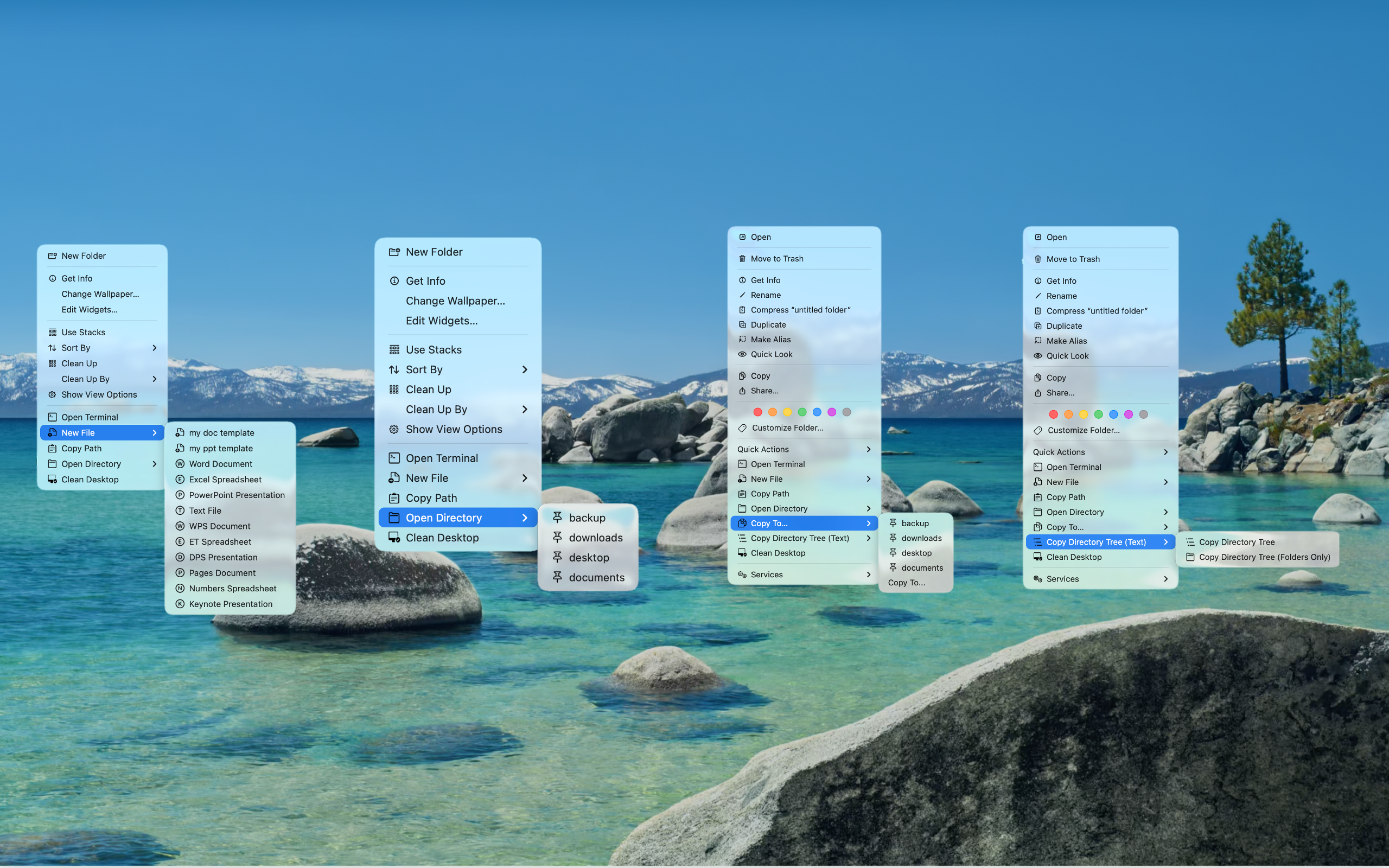The image size is (1389, 868).
Task: Expand Copy To… chevron in the rightmost menu
Action: pyautogui.click(x=1165, y=527)
